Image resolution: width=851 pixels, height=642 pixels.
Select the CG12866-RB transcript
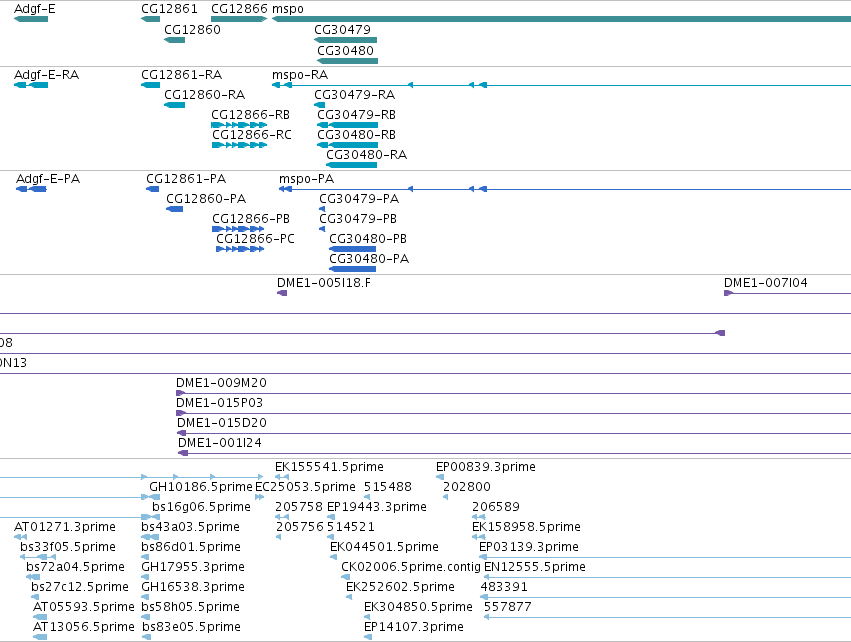[x=239, y=125]
